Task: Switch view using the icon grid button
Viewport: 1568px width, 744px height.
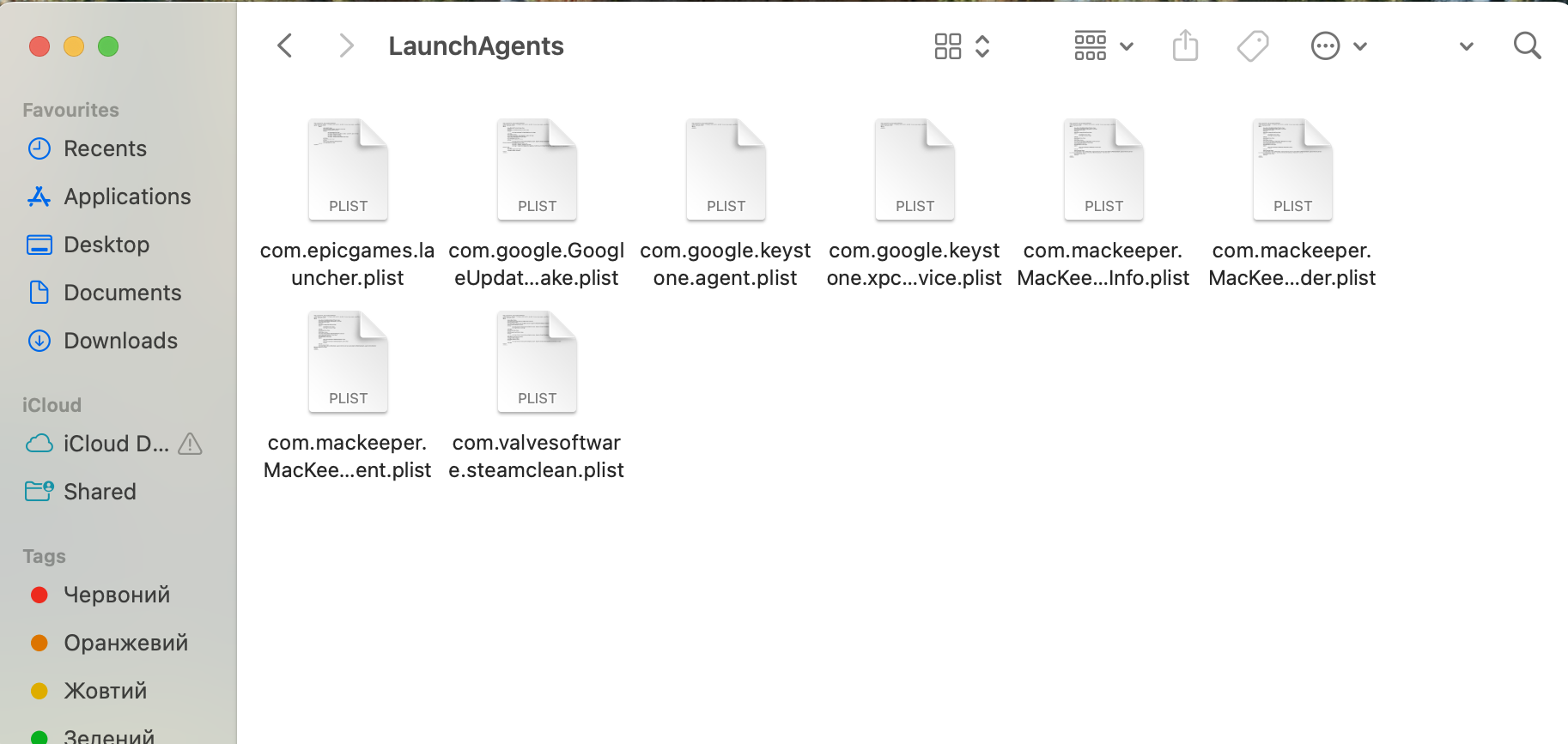Action: [x=948, y=46]
